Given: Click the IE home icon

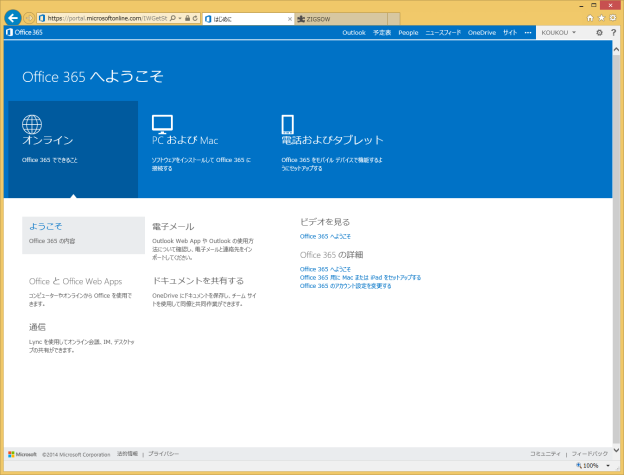Looking at the screenshot, I should [x=590, y=18].
